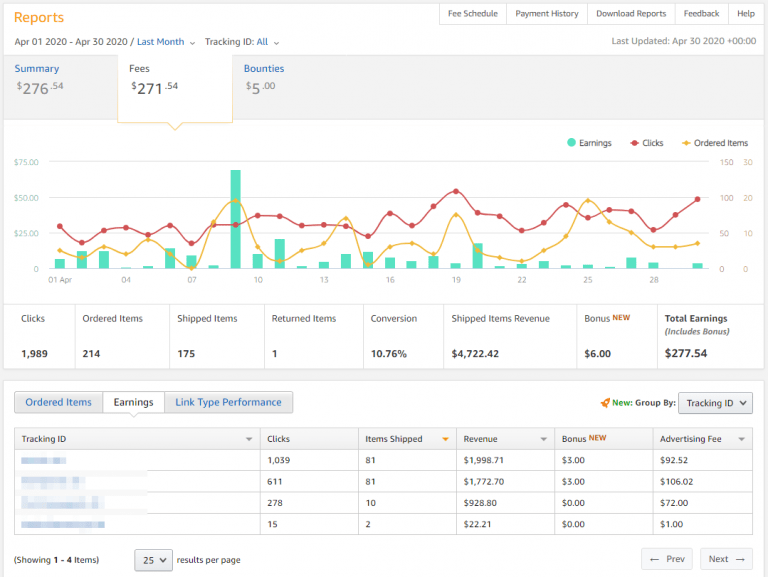Click the Reports page heading
Viewport: 768px width, 577px height.
point(39,18)
